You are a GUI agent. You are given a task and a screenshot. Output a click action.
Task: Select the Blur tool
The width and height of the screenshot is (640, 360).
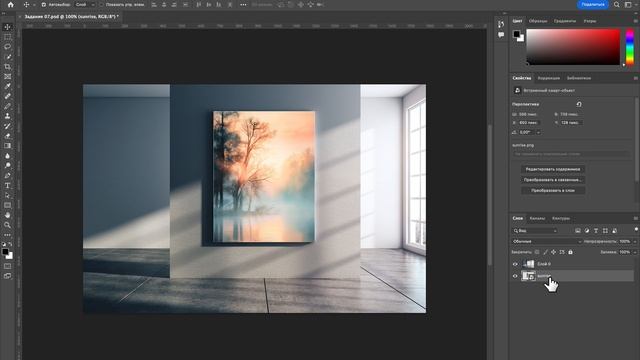[7, 156]
